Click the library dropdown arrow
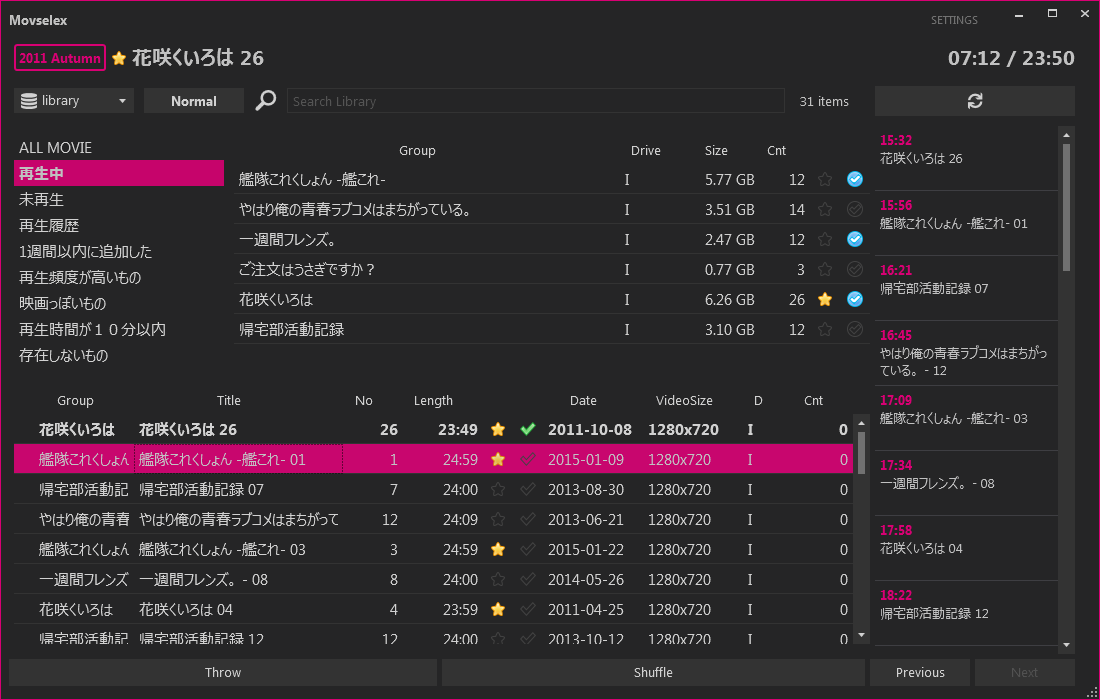Image resolution: width=1100 pixels, height=700 pixels. (122, 101)
